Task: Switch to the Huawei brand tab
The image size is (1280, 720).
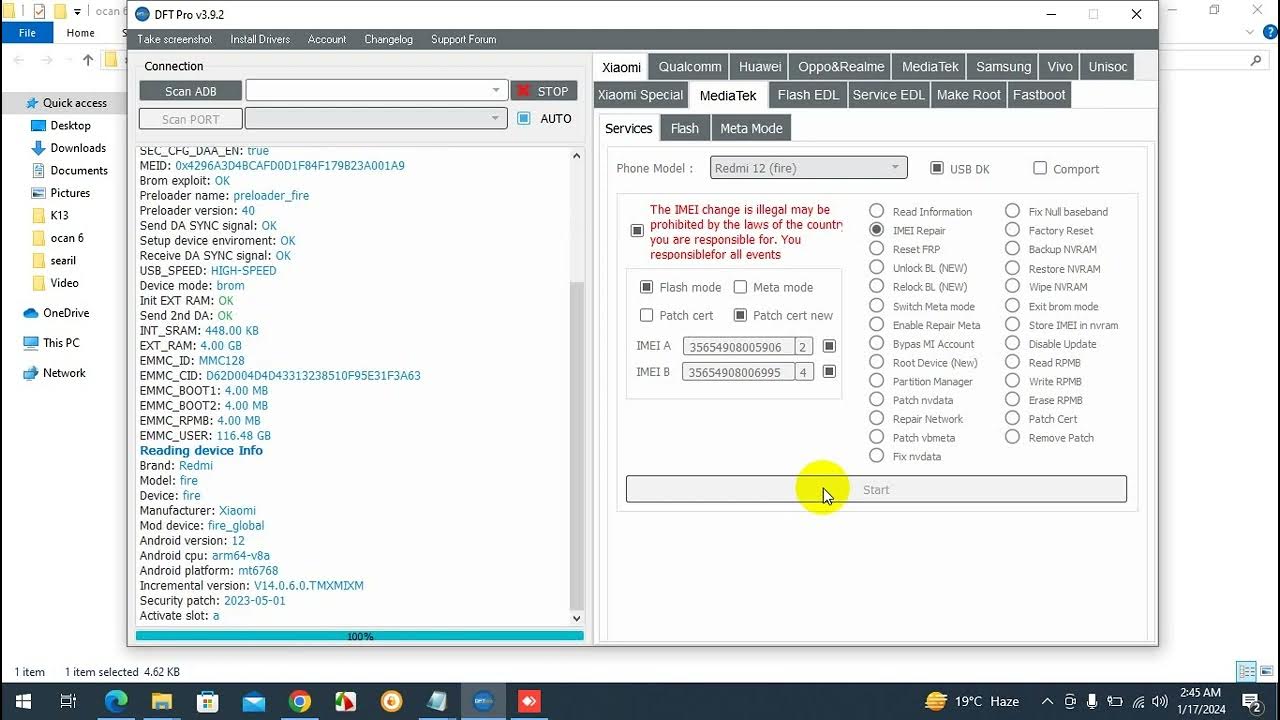Action: pyautogui.click(x=760, y=67)
